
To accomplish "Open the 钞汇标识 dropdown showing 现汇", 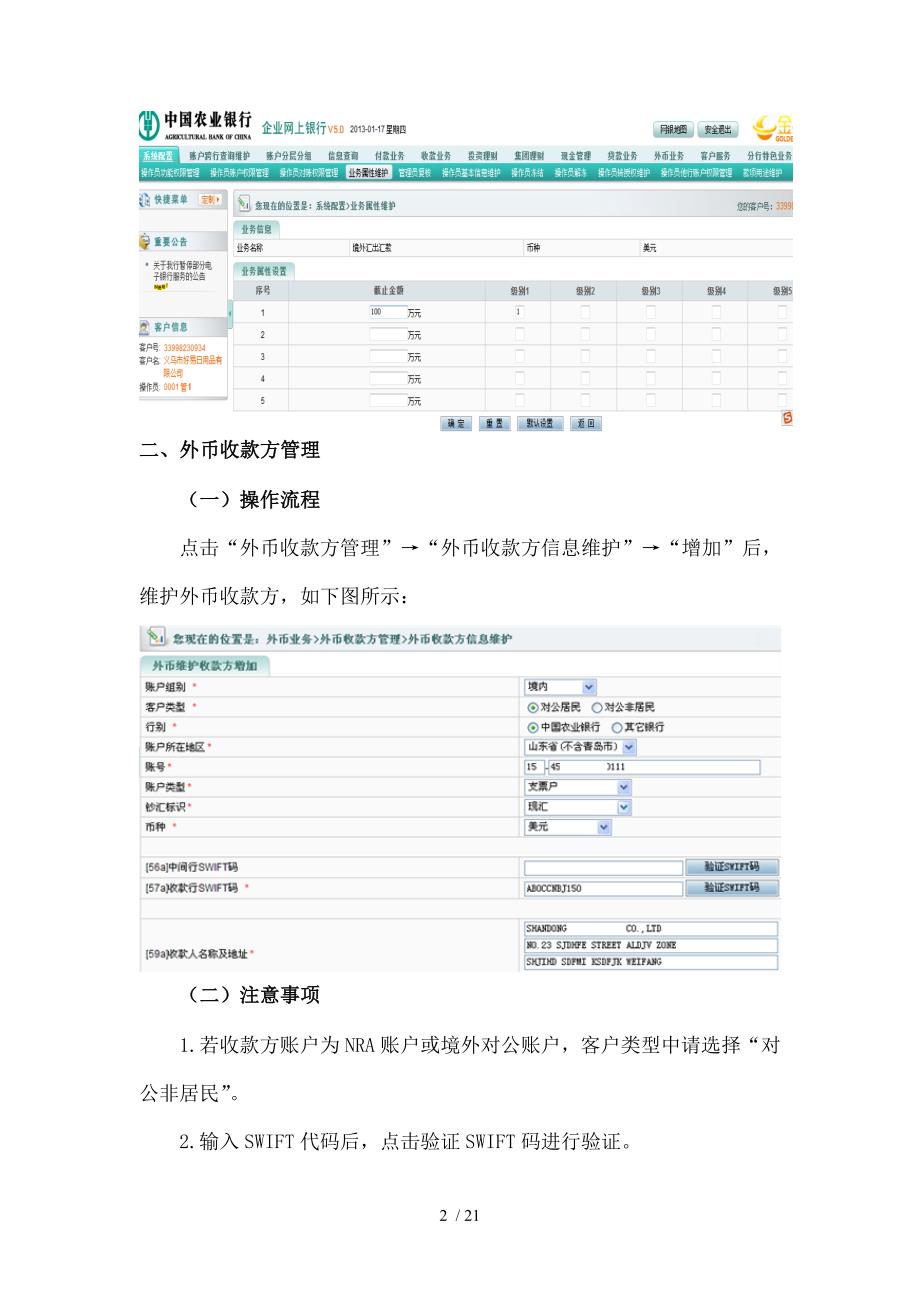I will 578,807.
